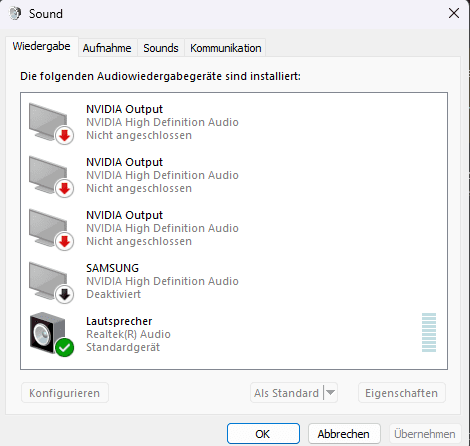
Task: Click the SAMSUNG monitor device icon
Action: (x=48, y=281)
